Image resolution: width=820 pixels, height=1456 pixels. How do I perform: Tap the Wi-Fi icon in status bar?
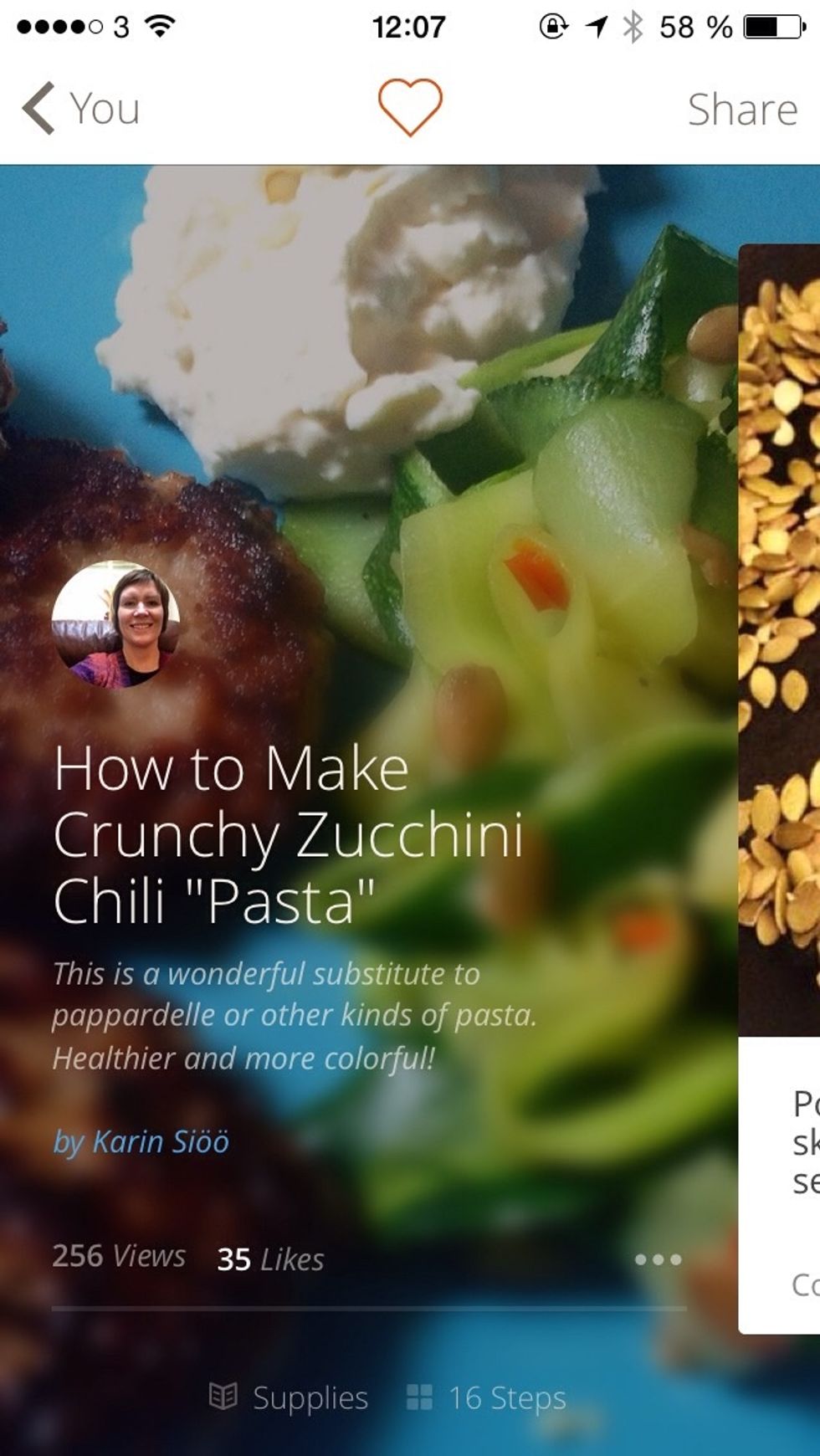click(x=160, y=26)
